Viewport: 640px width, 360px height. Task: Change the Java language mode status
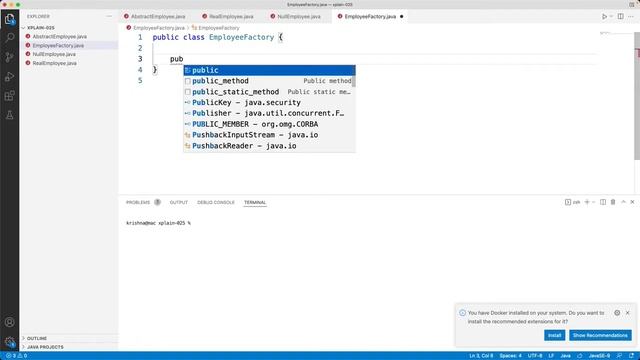(565, 356)
